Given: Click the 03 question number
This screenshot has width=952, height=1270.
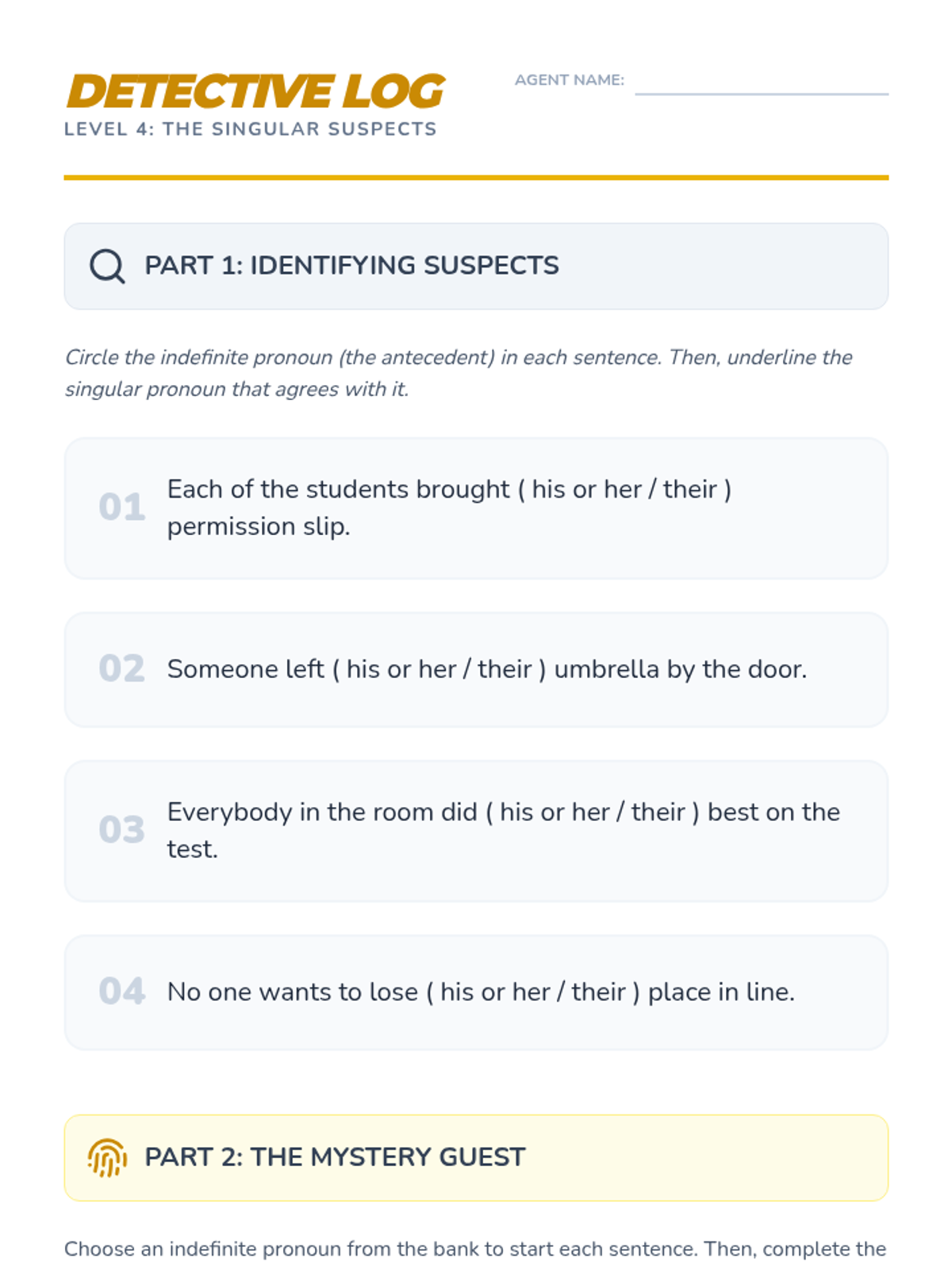Looking at the screenshot, I should [122, 830].
